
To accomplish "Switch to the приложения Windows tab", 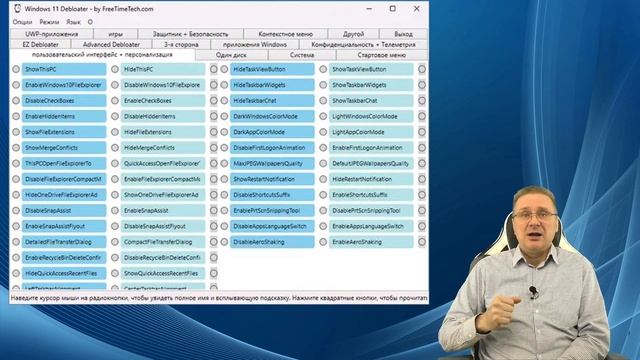I will click(x=255, y=44).
